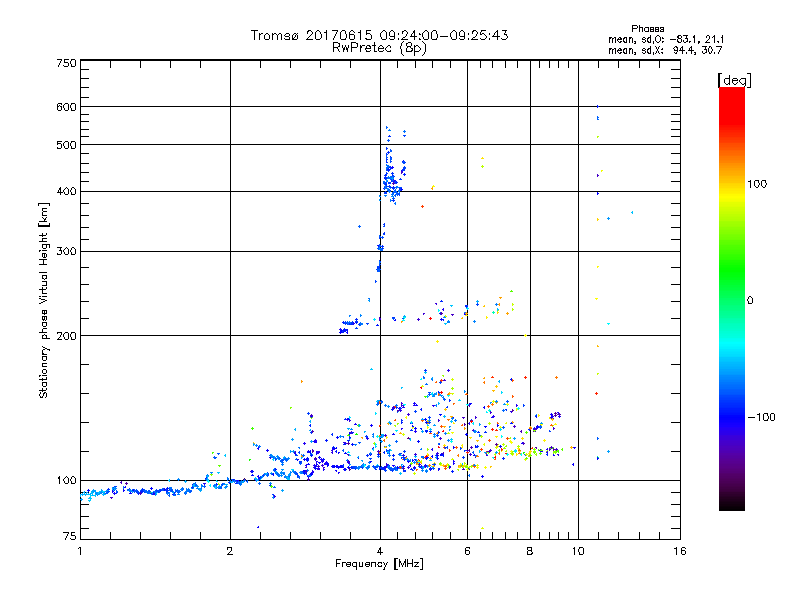Viewport: 800px width, 600px height.
Task: Click the y-axis tick label '750'
Action: point(67,63)
